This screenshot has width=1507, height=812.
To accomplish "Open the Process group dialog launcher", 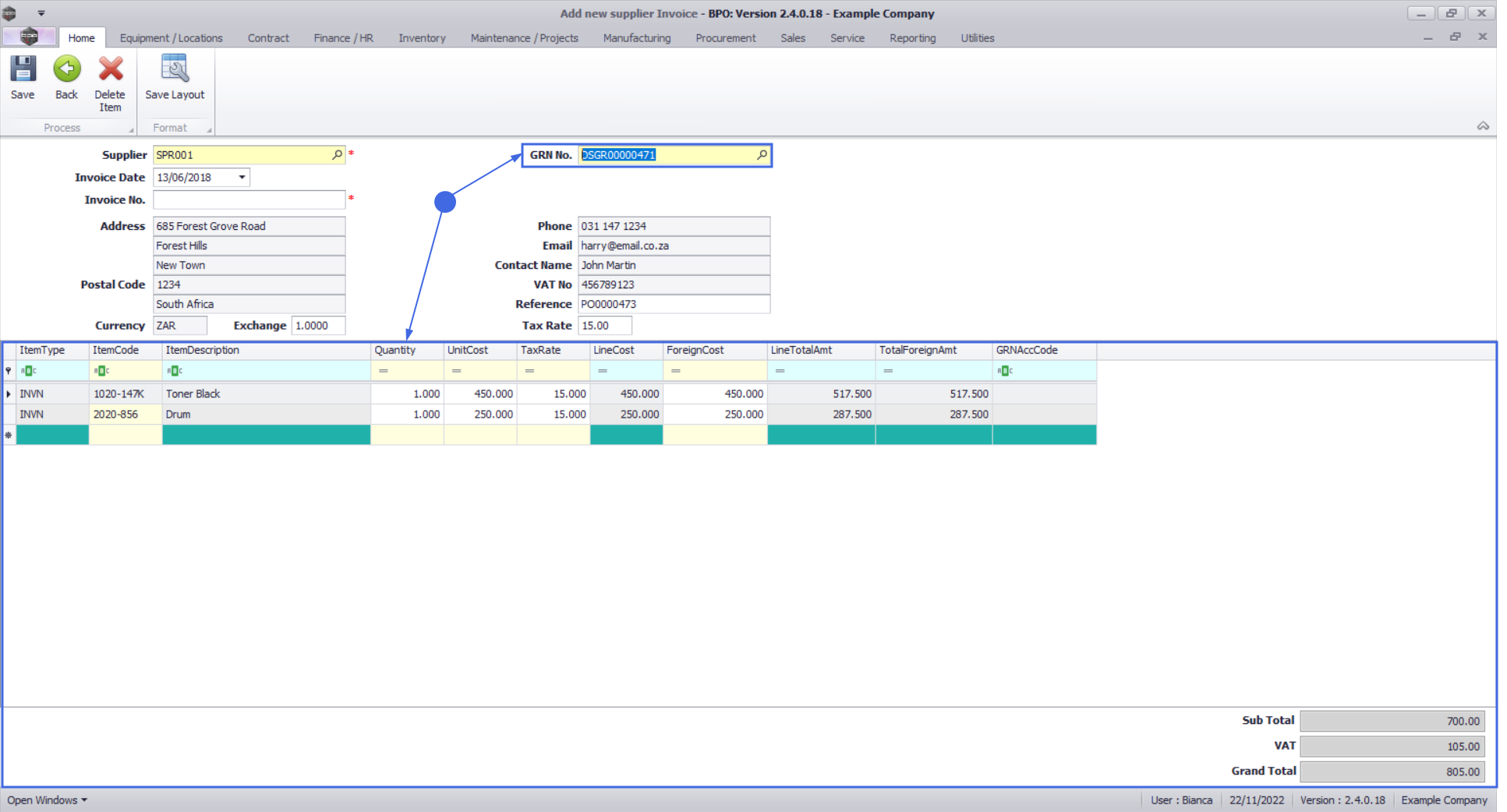I will point(131,130).
